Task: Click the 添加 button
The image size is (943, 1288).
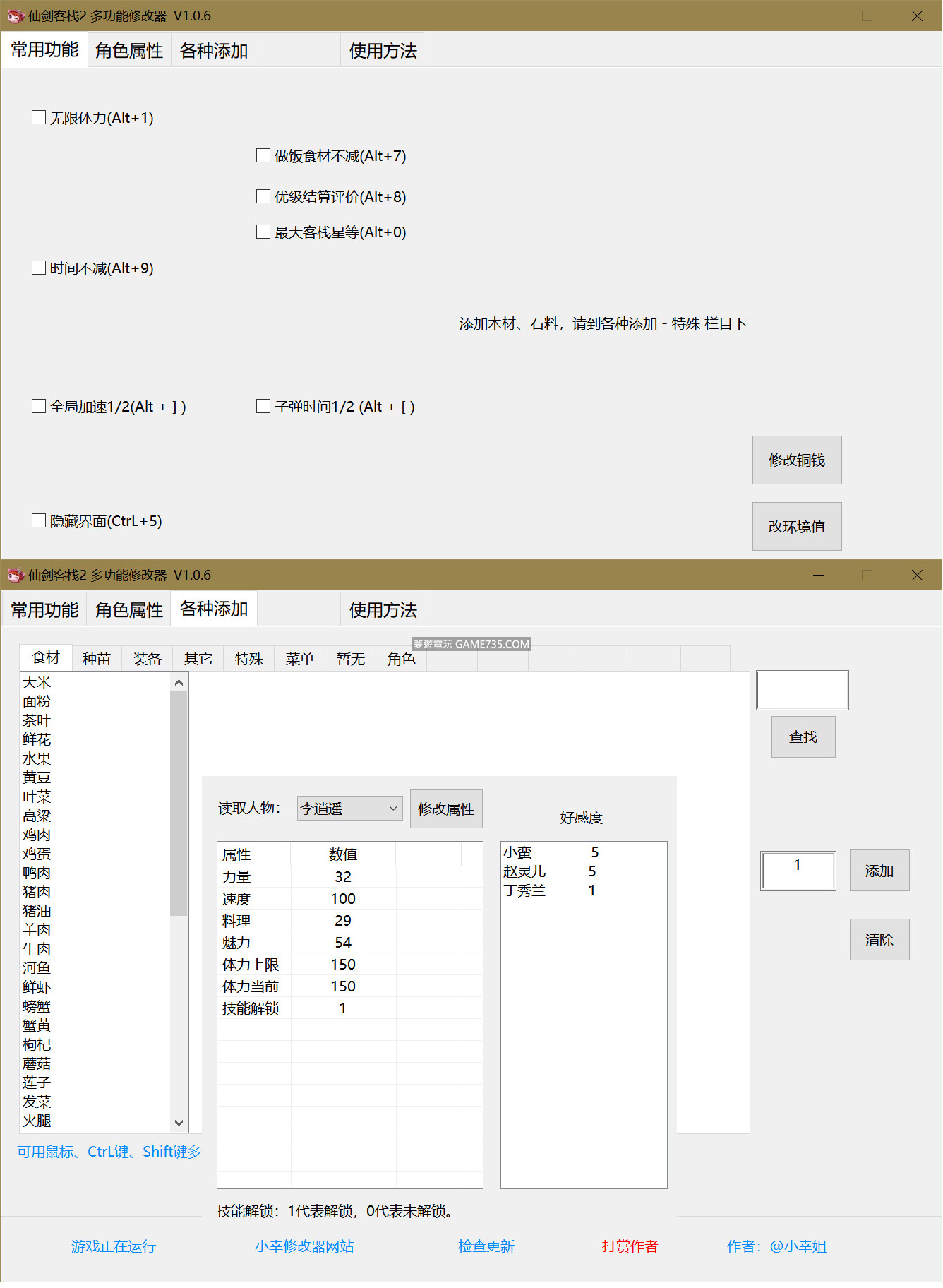Action: (x=879, y=871)
